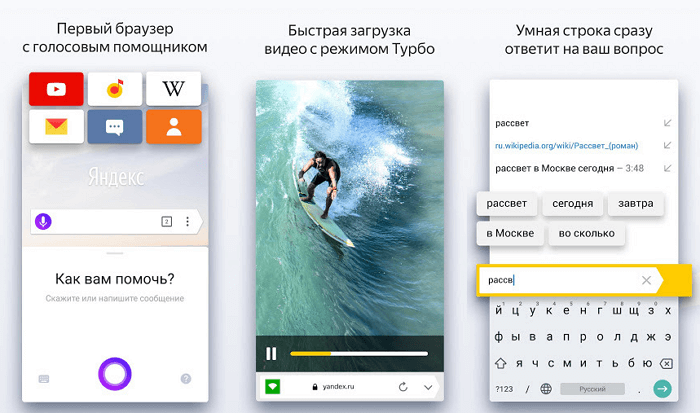Open the Yandex Music tile

(x=115, y=89)
